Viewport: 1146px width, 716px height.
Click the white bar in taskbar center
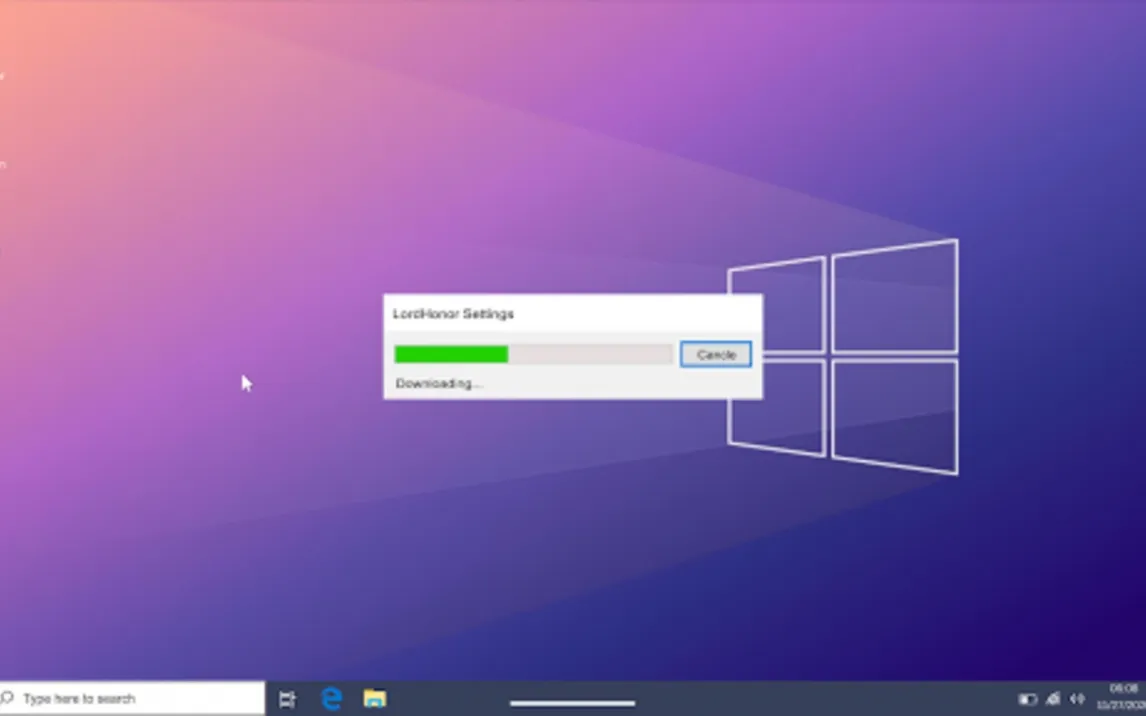pos(572,703)
